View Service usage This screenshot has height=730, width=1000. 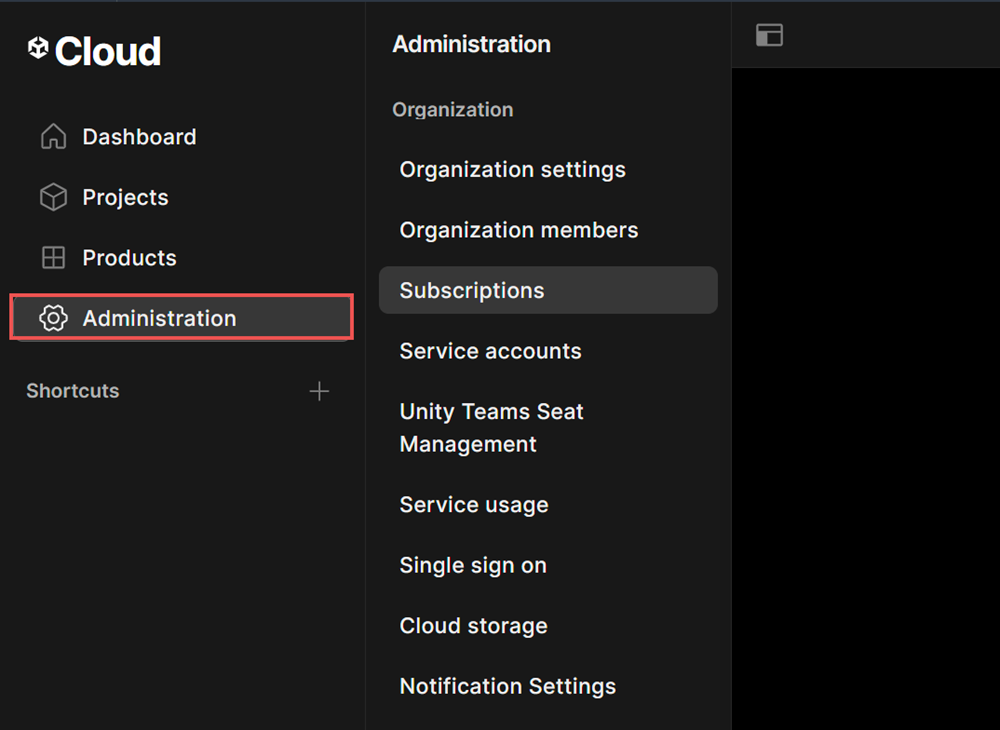(x=473, y=505)
